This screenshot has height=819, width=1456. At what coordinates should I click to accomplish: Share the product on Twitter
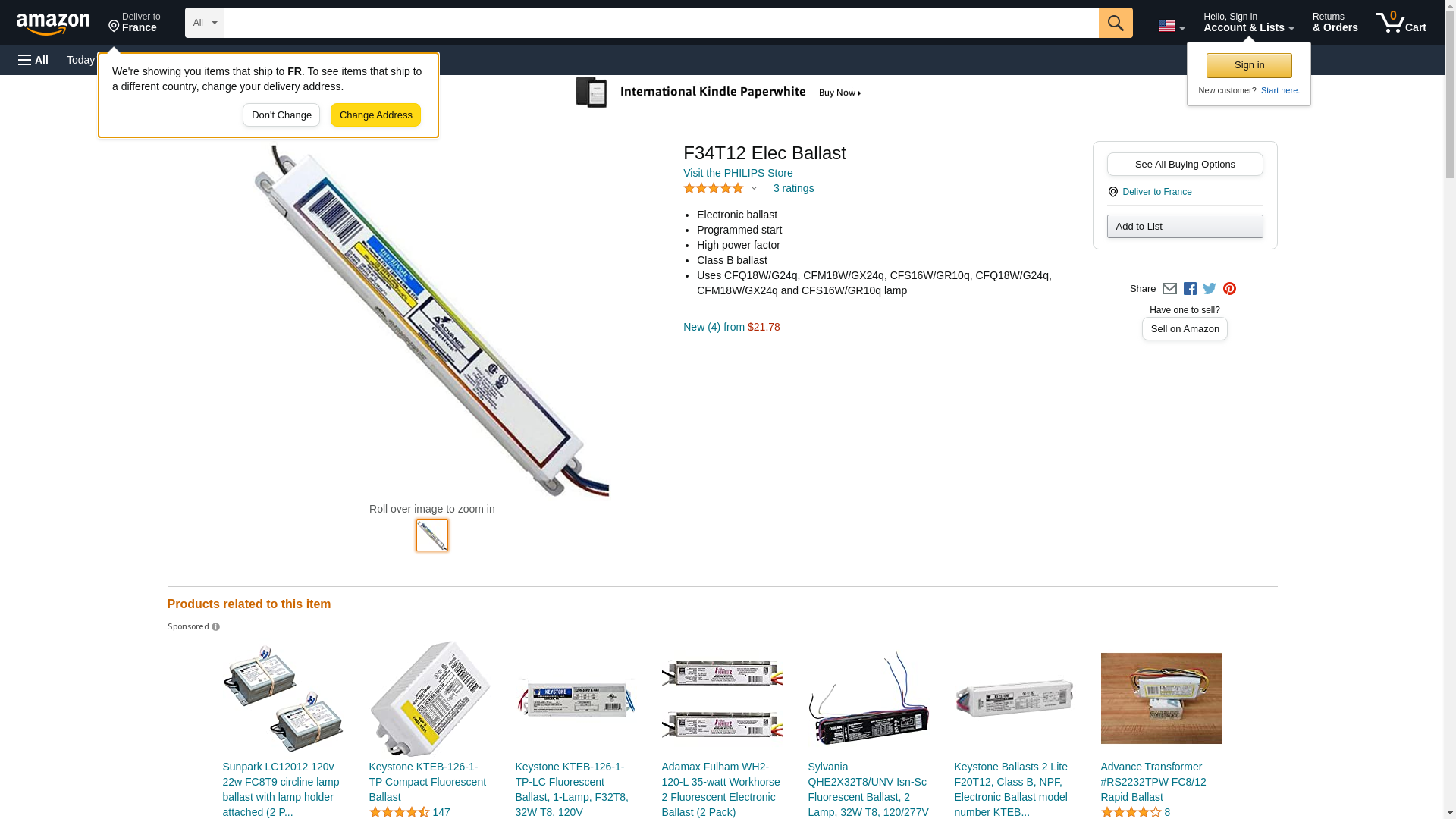tap(1210, 289)
